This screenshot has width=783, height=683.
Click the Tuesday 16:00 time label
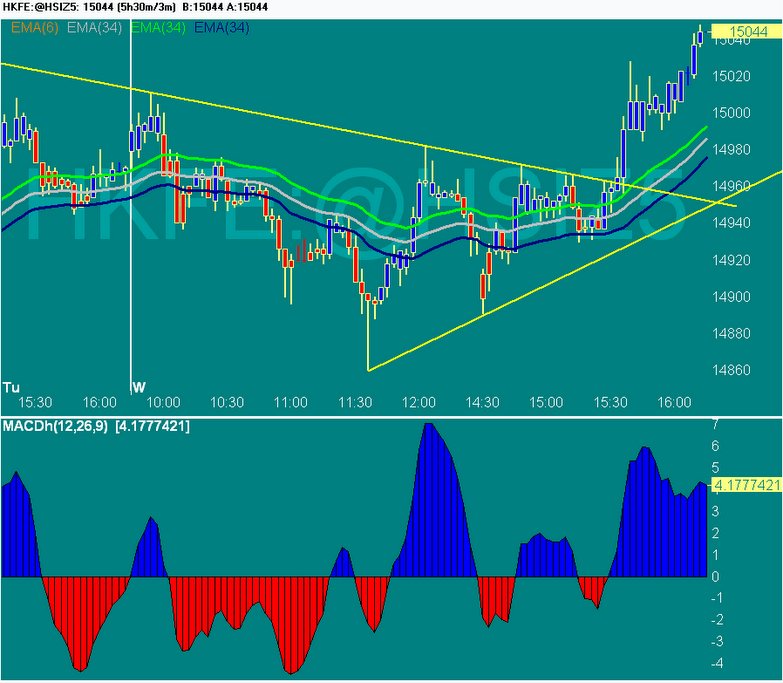click(x=99, y=402)
